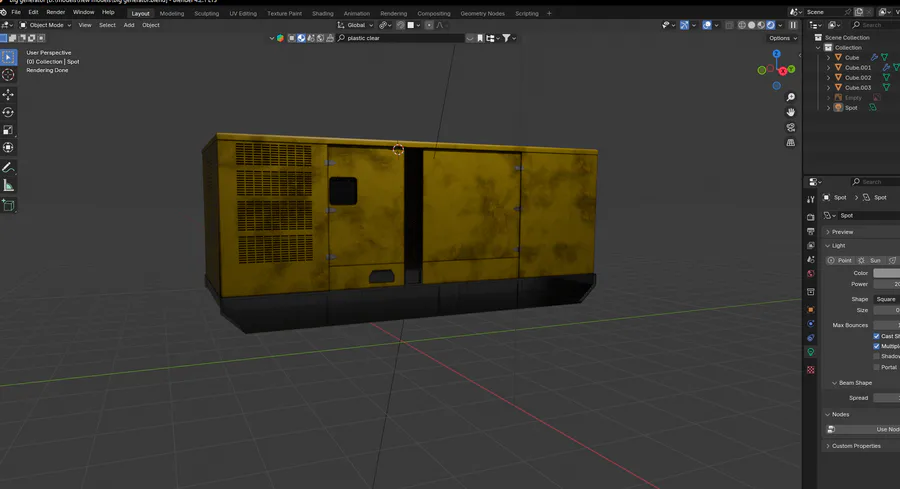This screenshot has width=900, height=489.
Task: Open the View Layer properties tab
Action: pyautogui.click(x=810, y=246)
